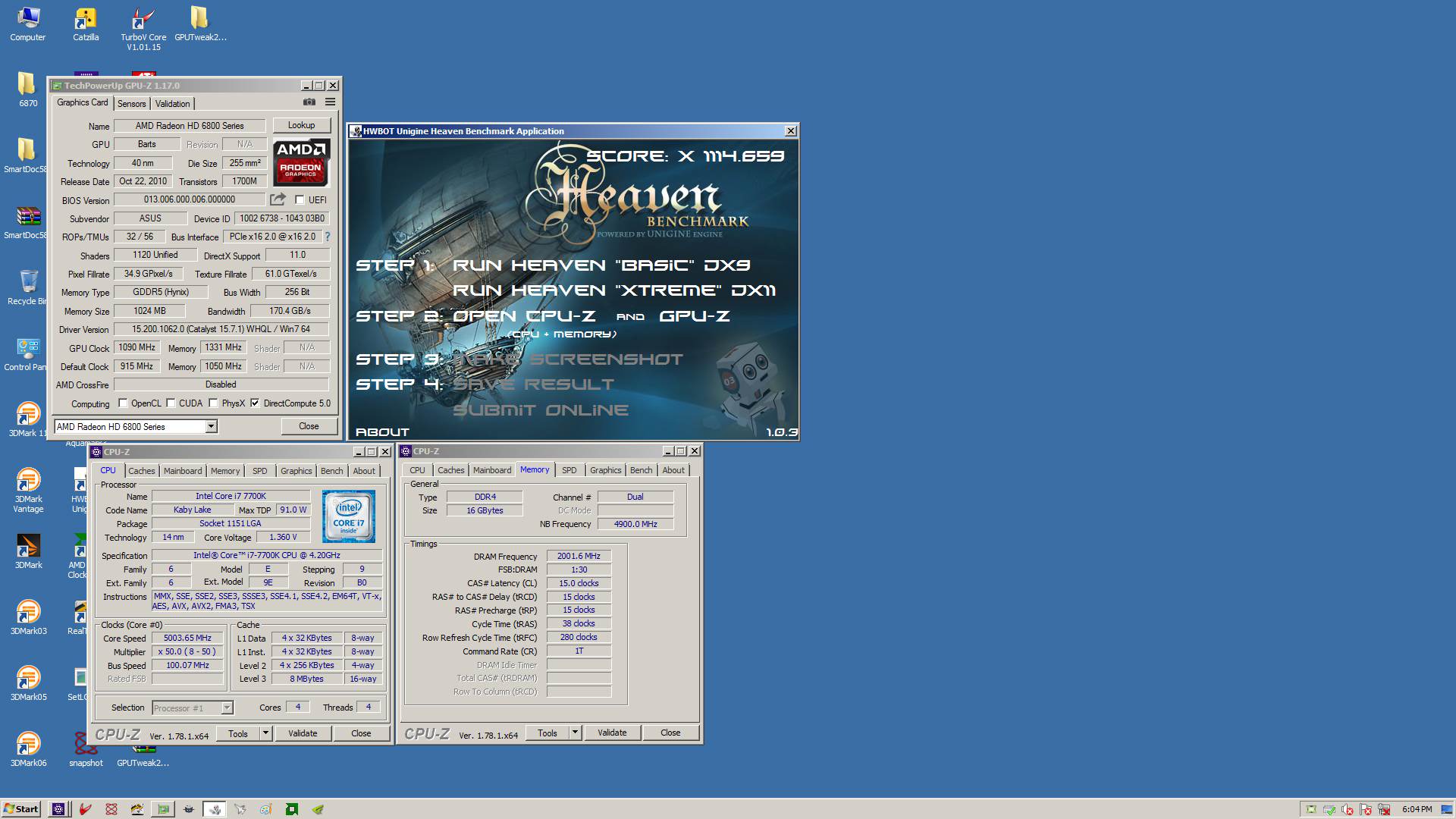Click the Close button in GPU-Z
Image resolution: width=1456 pixels, height=819 pixels.
click(309, 426)
